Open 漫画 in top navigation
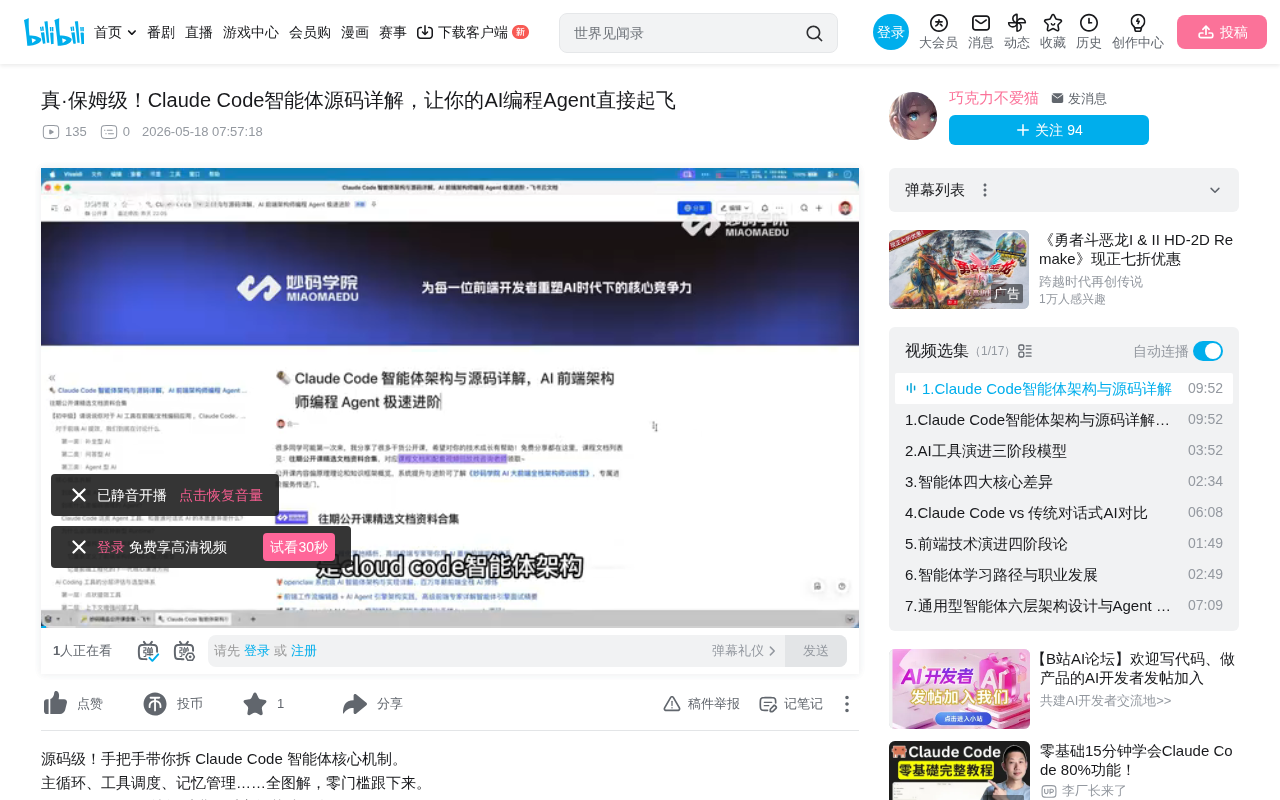This screenshot has width=1280, height=800. coord(355,33)
